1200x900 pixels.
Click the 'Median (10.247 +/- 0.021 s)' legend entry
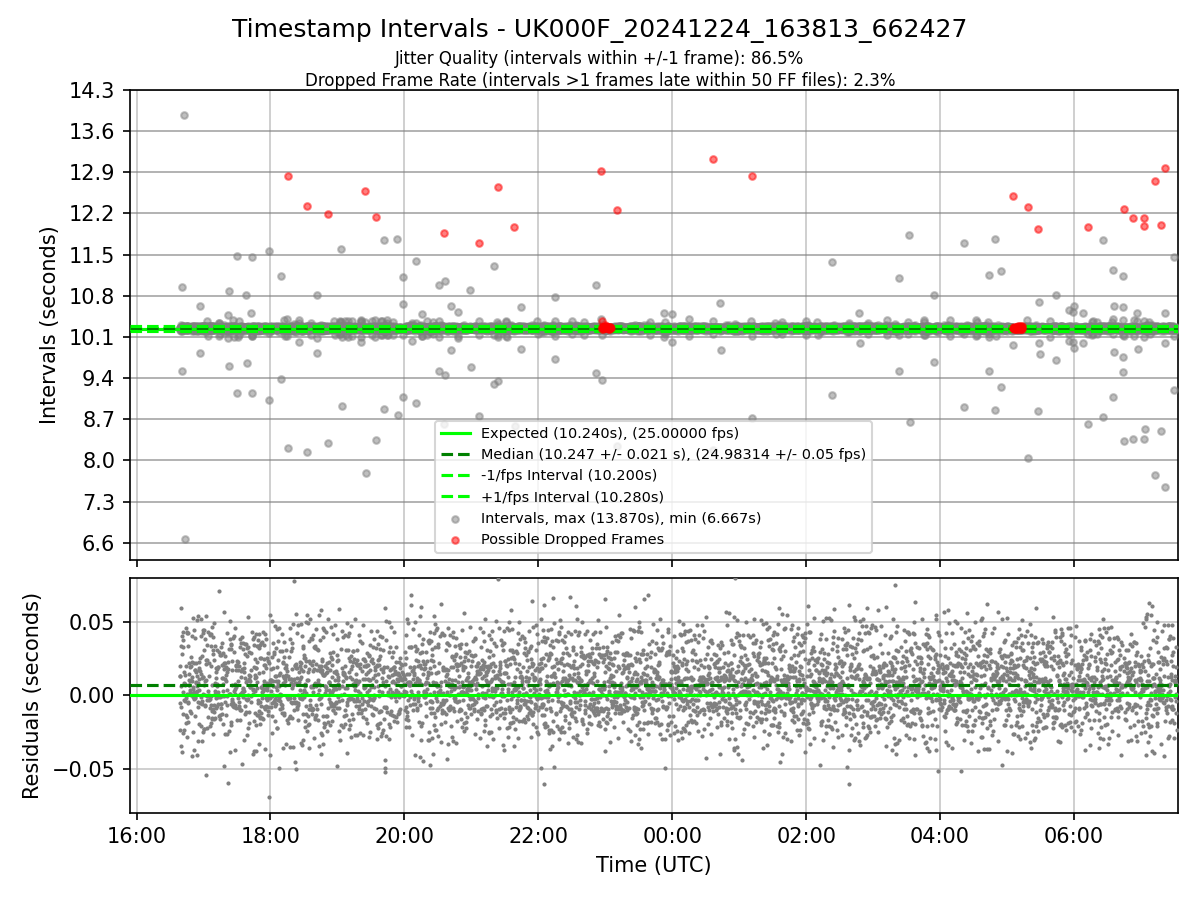click(673, 454)
